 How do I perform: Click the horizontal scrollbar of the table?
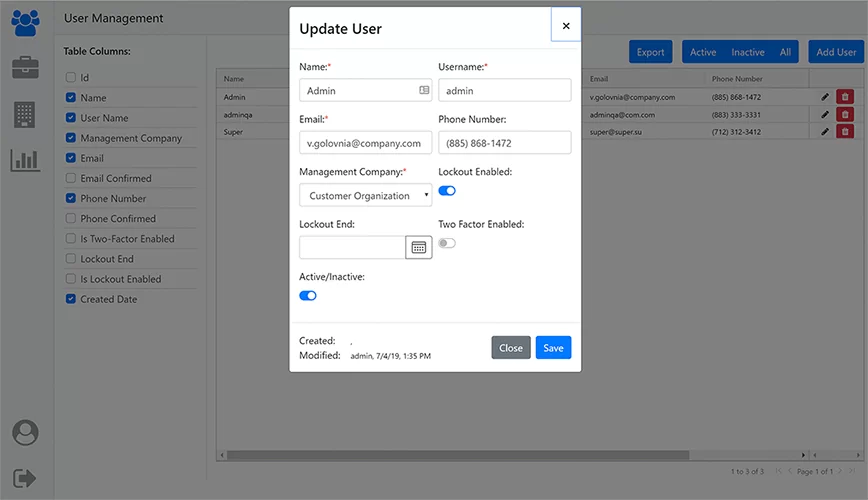(458, 455)
